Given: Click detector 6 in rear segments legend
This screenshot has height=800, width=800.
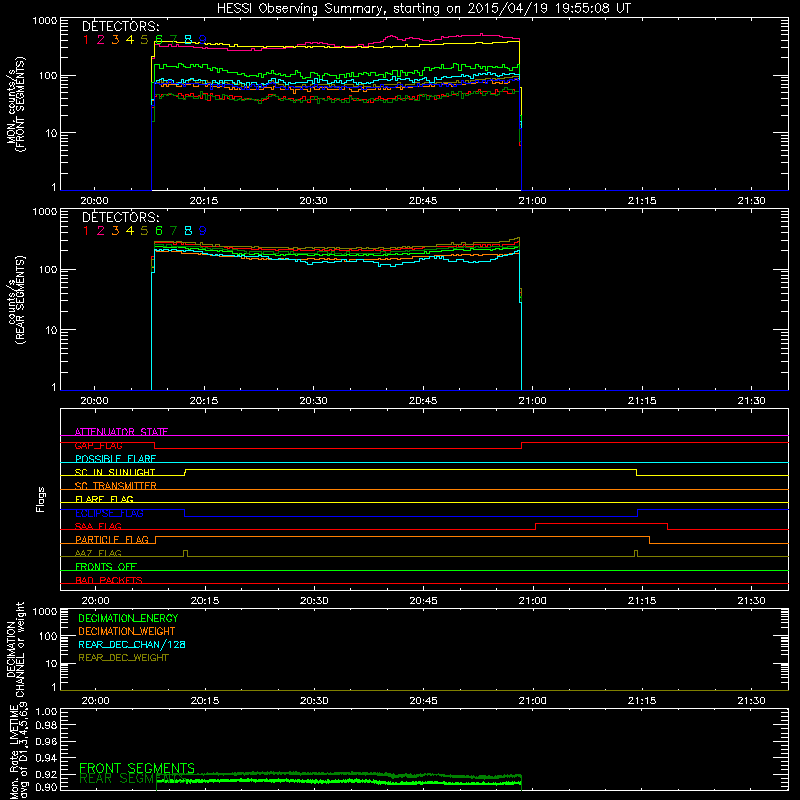Looking at the screenshot, I should 159,231.
